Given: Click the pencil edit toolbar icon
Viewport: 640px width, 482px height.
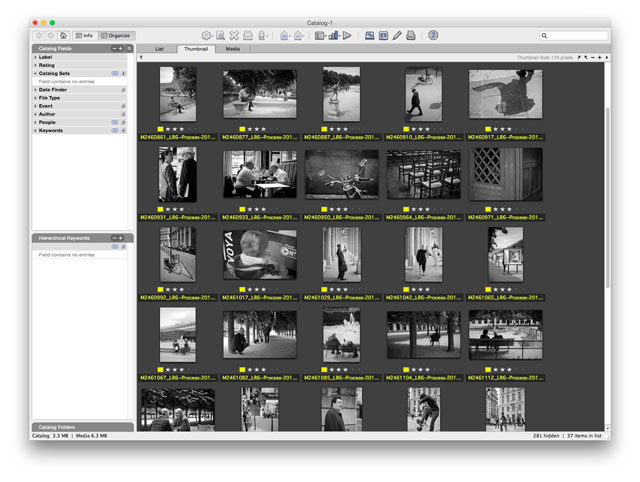Looking at the screenshot, I should click(x=397, y=36).
